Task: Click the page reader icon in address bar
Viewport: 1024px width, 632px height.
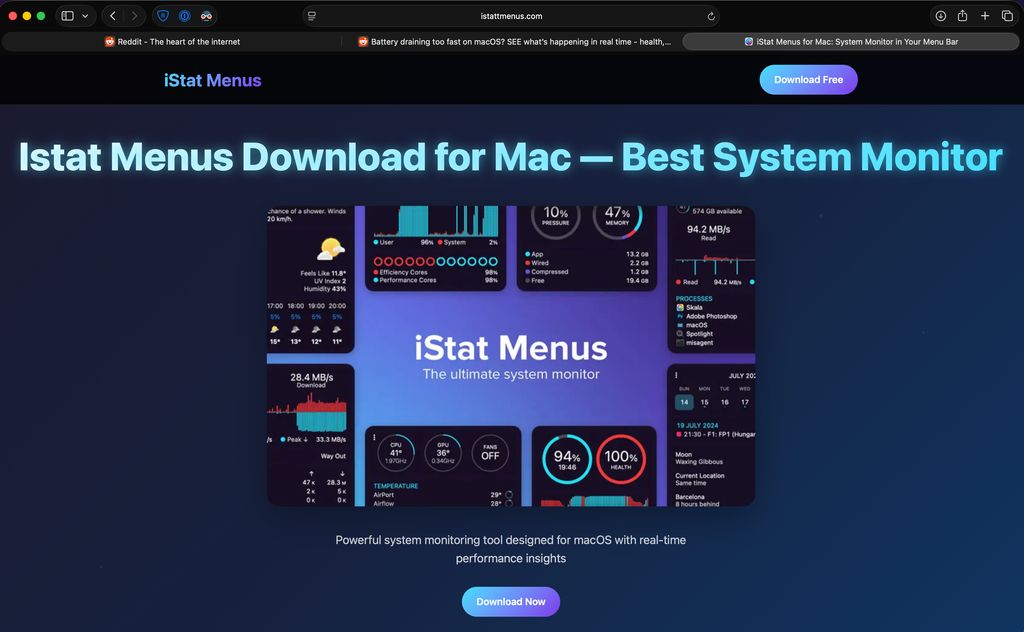Action: pyautogui.click(x=312, y=16)
